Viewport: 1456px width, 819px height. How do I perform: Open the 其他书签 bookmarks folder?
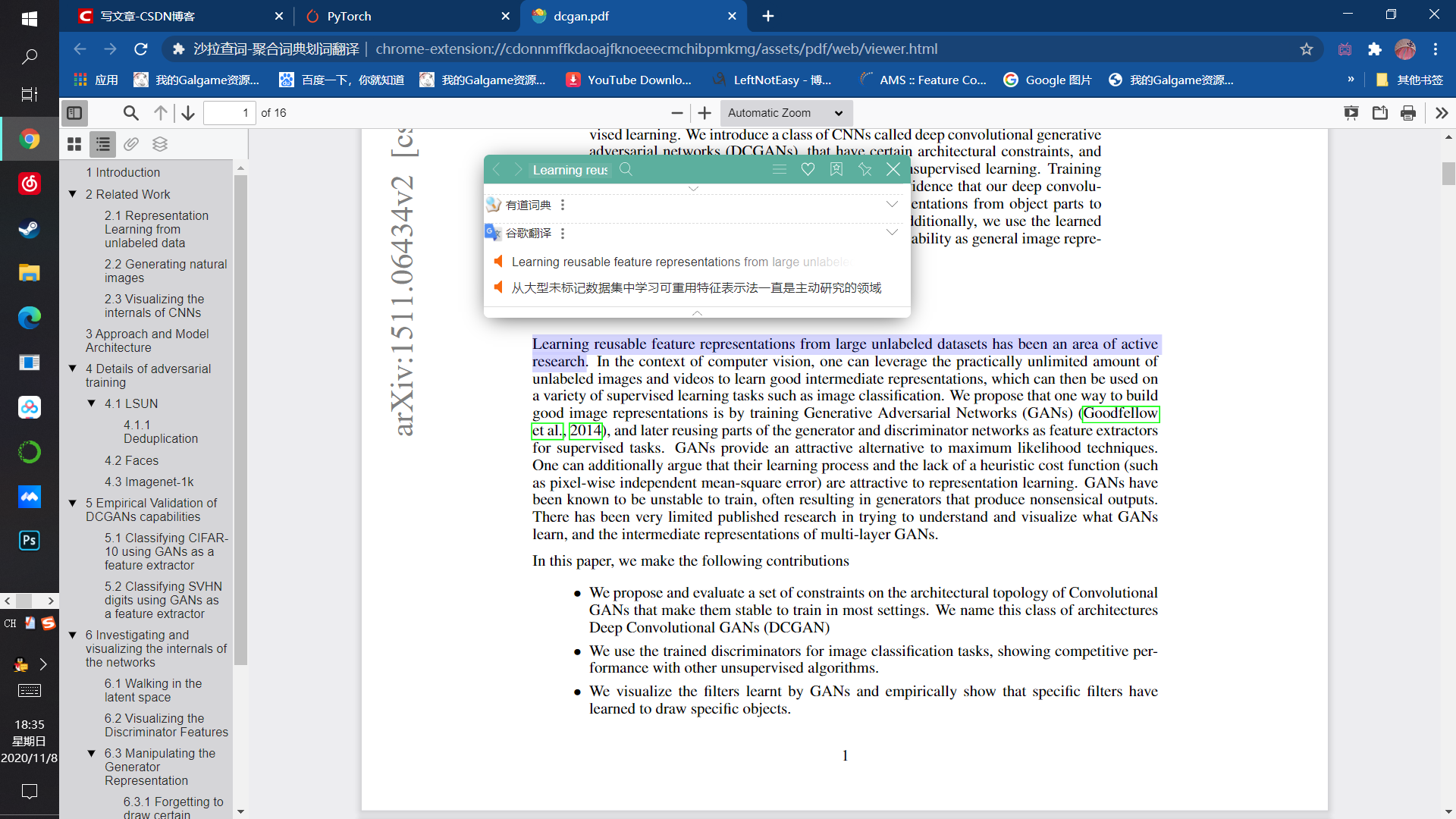tap(1409, 80)
